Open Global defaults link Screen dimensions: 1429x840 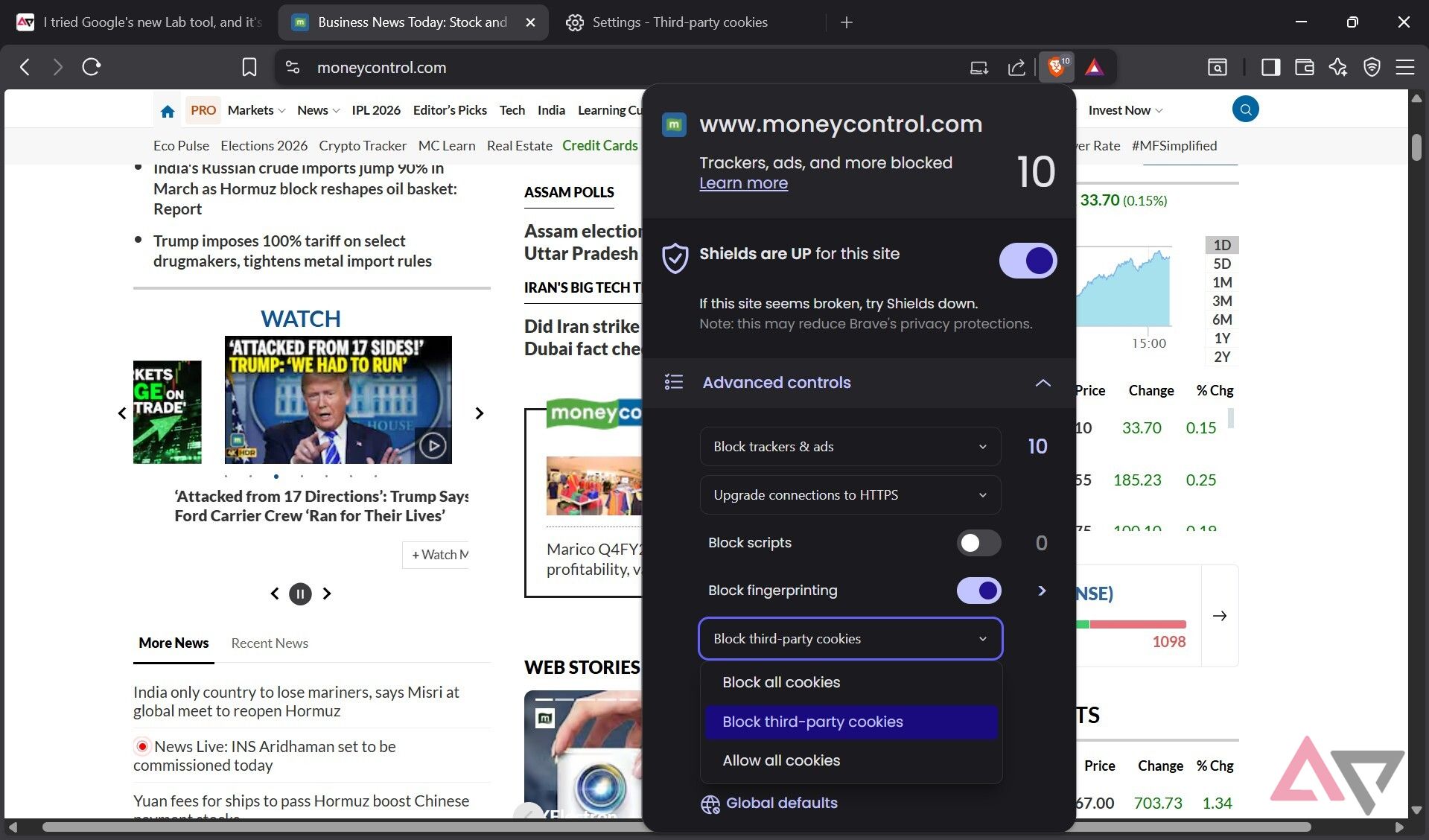(769, 804)
